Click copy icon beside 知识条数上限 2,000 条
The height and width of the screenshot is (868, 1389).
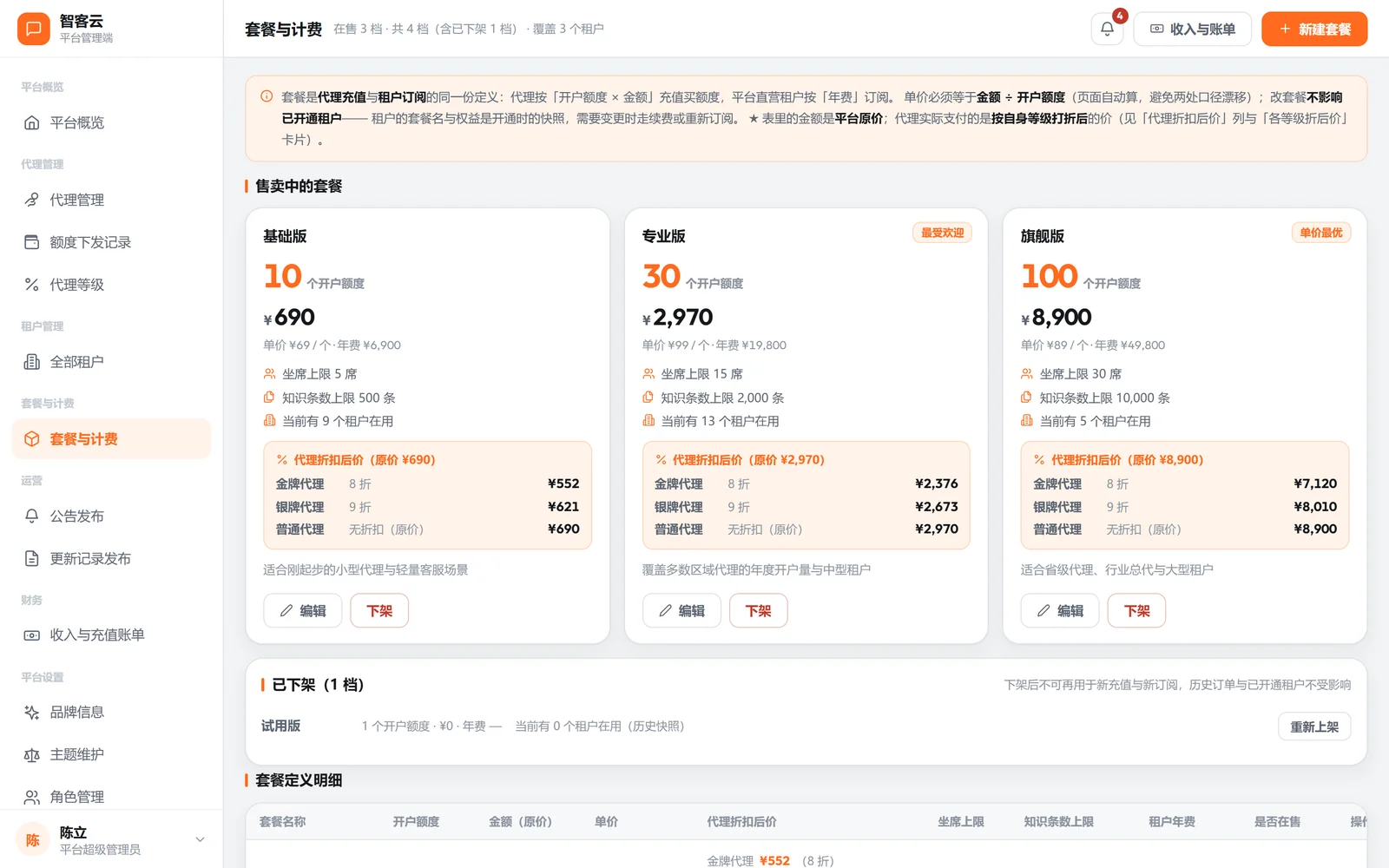(648, 398)
